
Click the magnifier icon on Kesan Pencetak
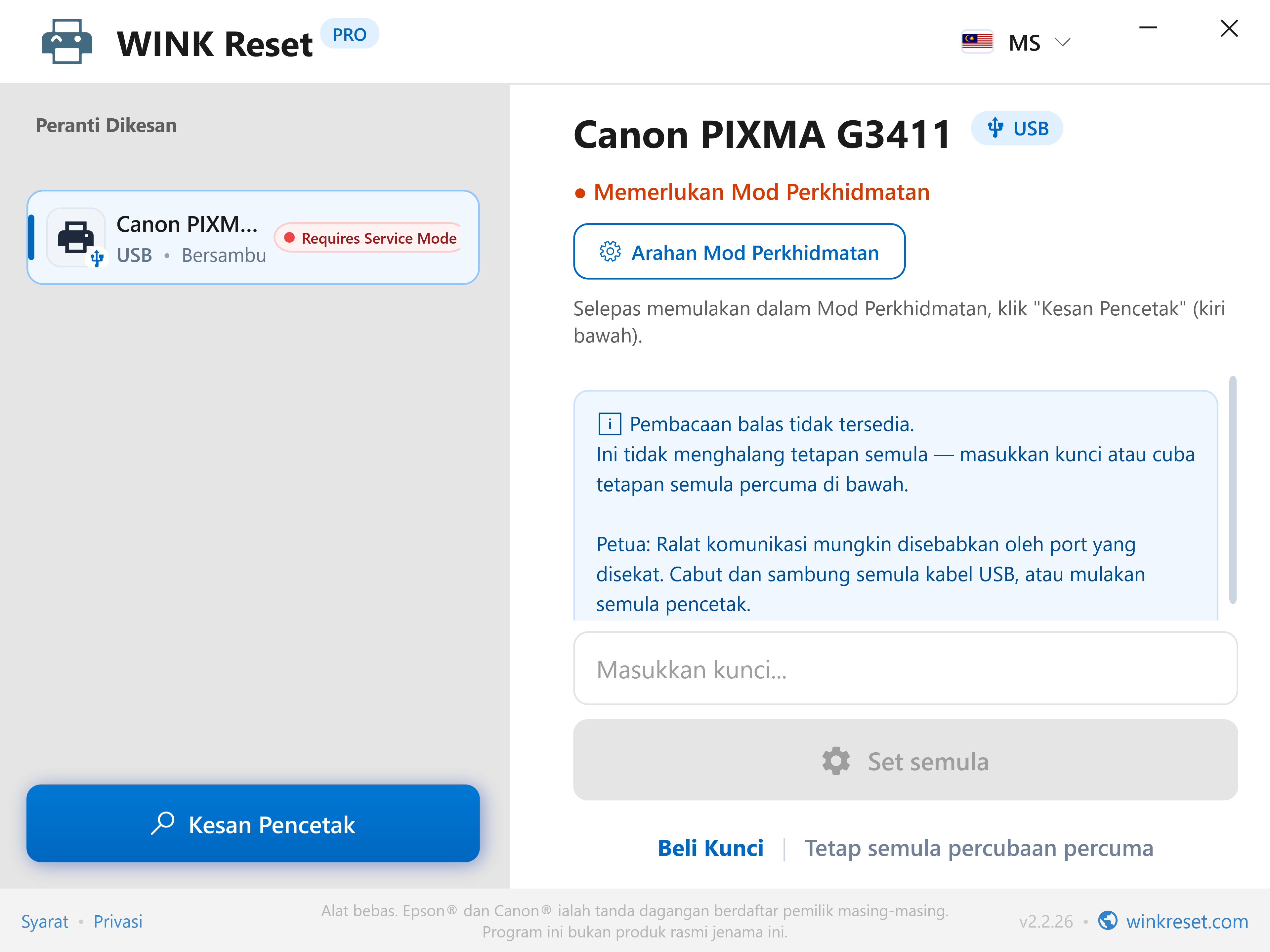(x=163, y=823)
